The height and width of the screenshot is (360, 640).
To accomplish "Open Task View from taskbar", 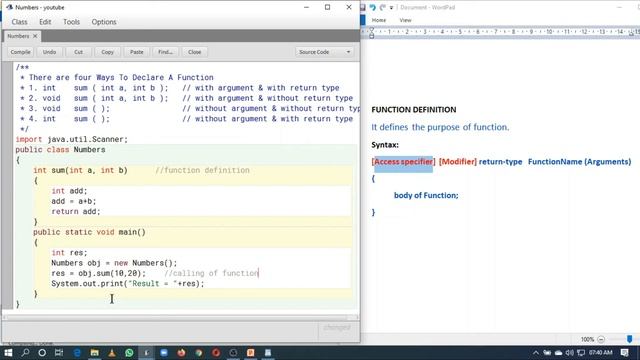I will pyautogui.click(x=59, y=352).
